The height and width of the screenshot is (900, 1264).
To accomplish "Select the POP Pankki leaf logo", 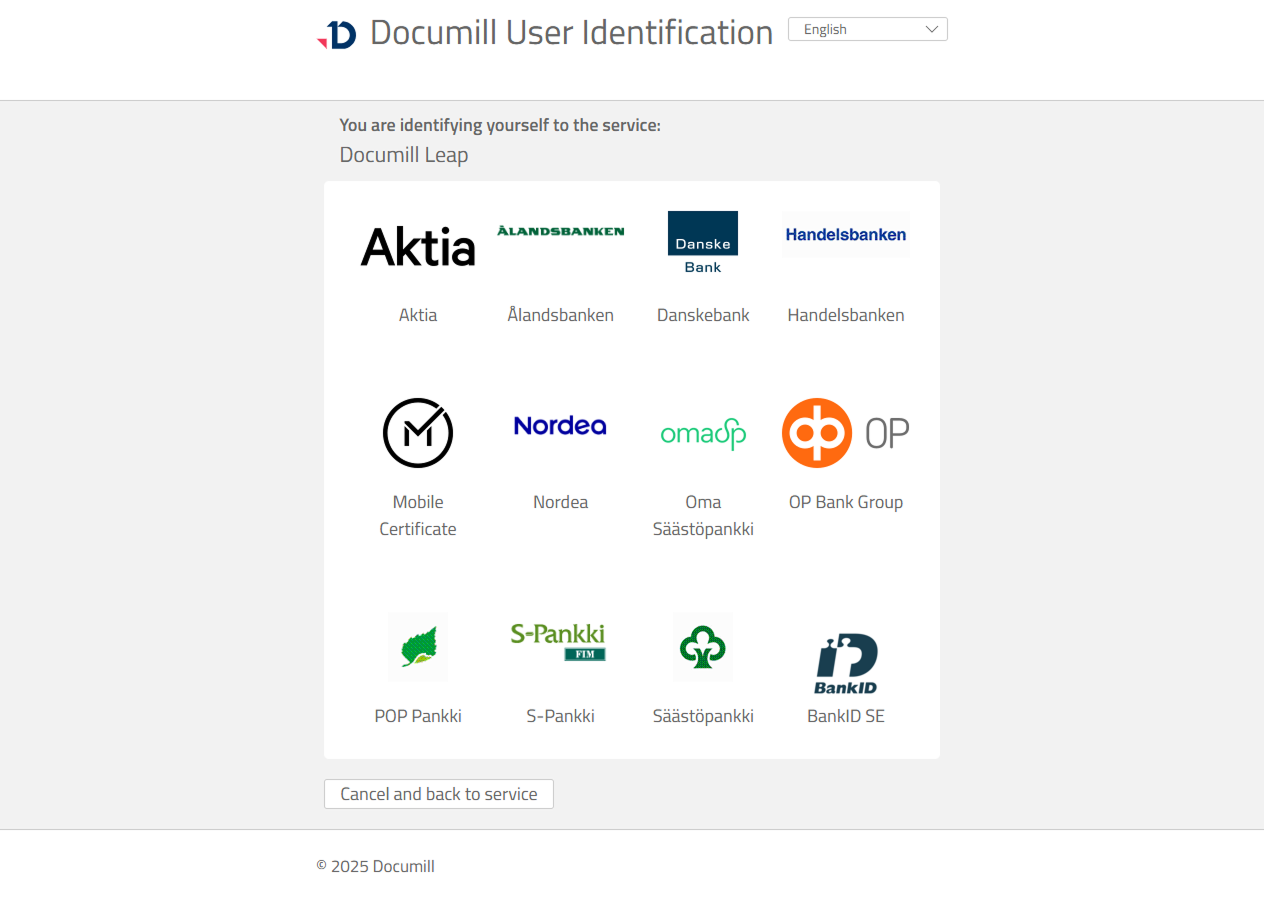I will tap(418, 647).
